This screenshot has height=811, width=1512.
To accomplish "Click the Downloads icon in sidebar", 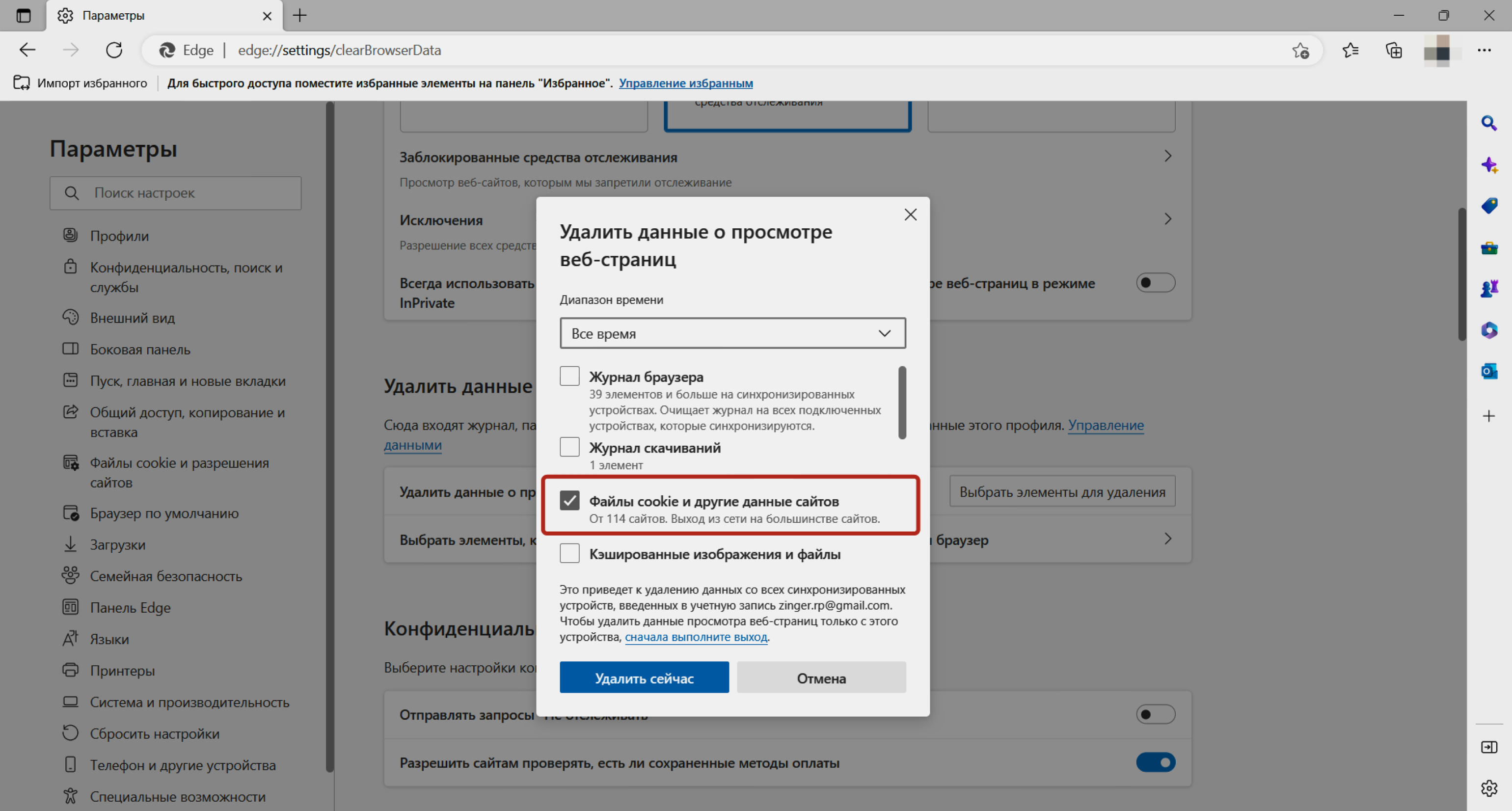I will 69,544.
